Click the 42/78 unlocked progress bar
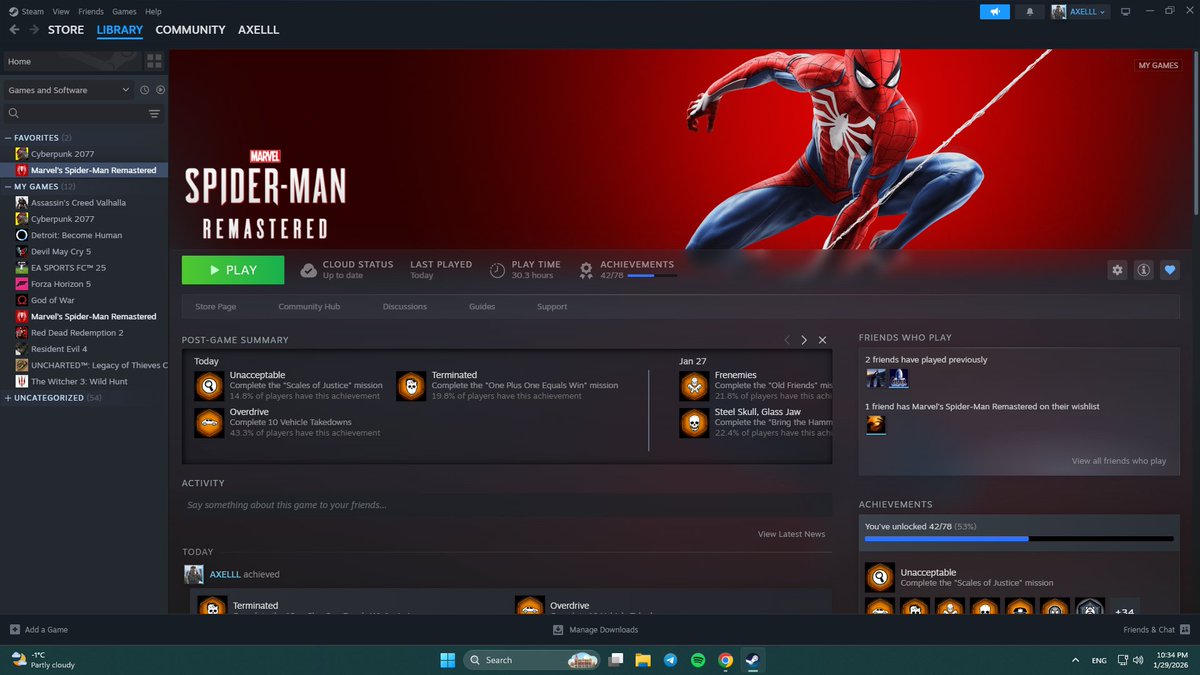The image size is (1200, 675). [1019, 539]
